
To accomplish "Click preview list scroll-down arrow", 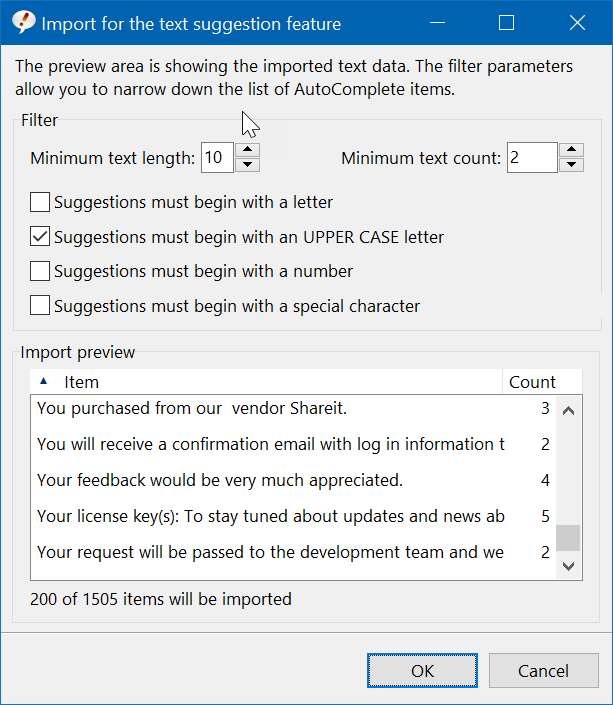I will [568, 566].
